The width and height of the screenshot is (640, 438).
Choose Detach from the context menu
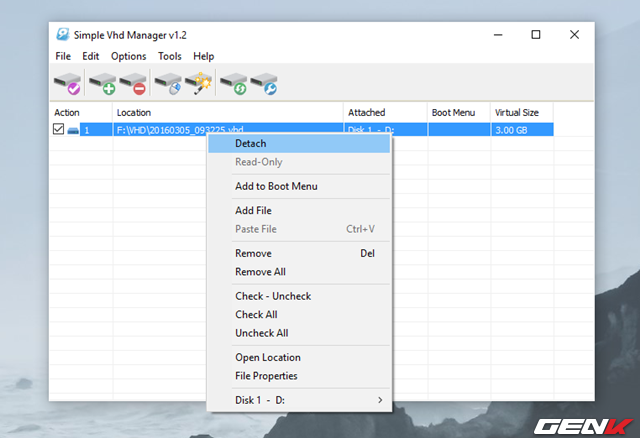(x=299, y=144)
